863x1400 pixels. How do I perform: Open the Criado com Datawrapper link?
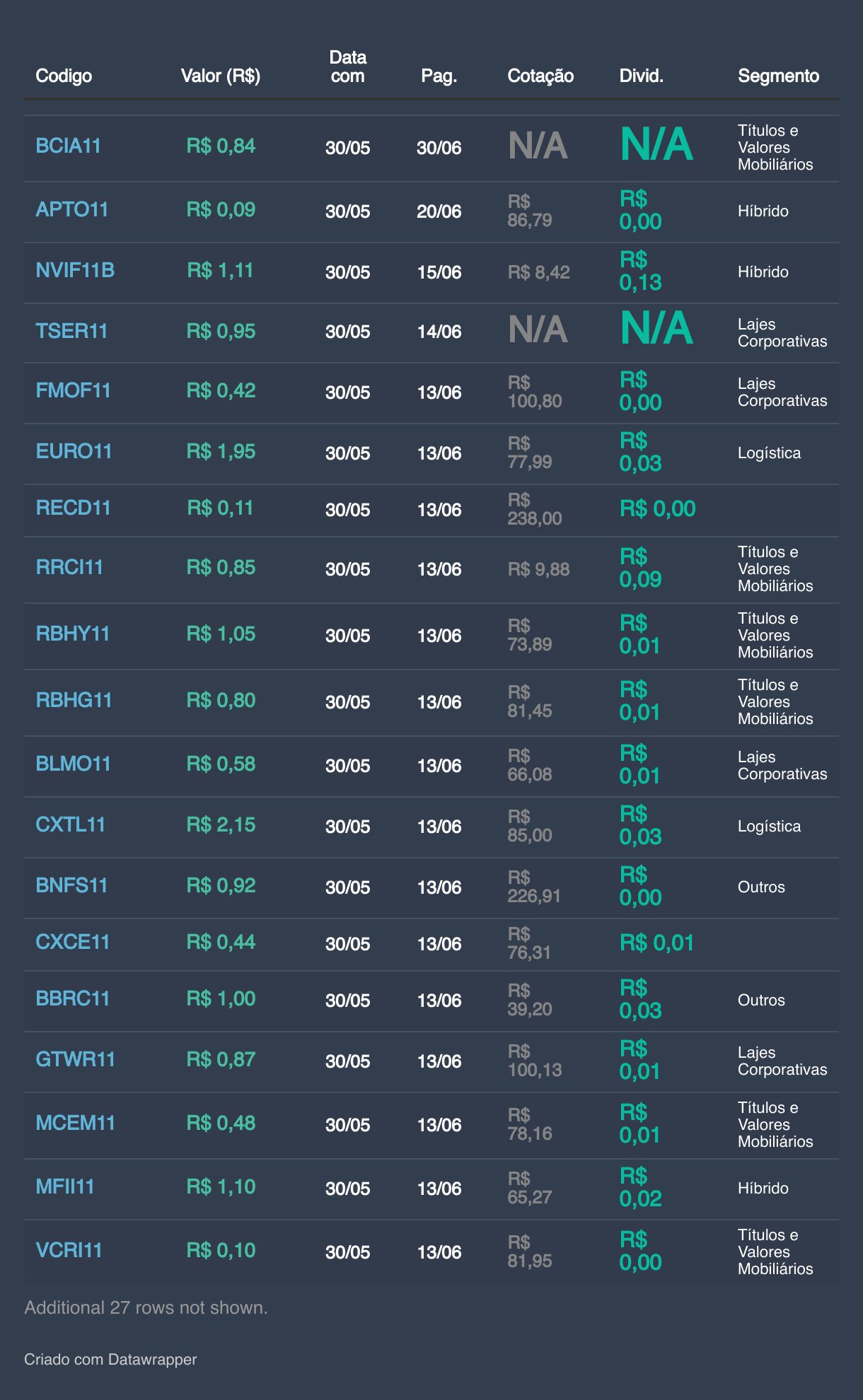click(110, 1359)
